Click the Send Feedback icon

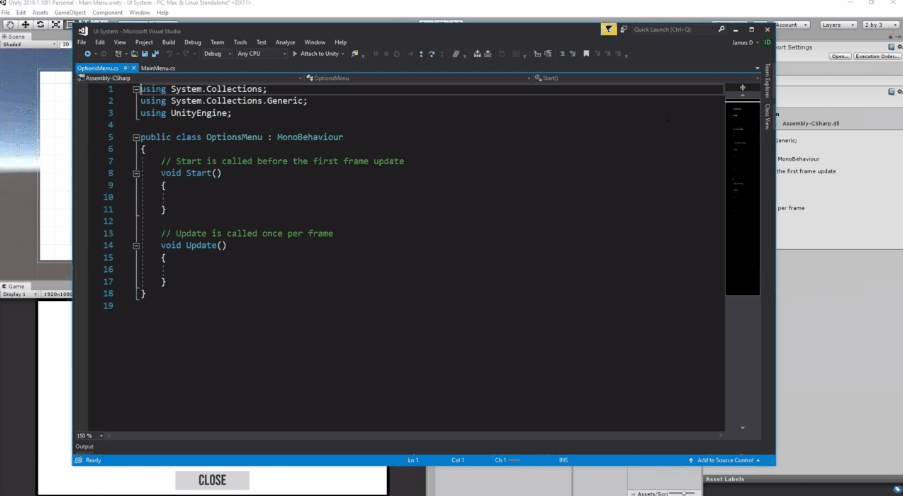click(624, 29)
